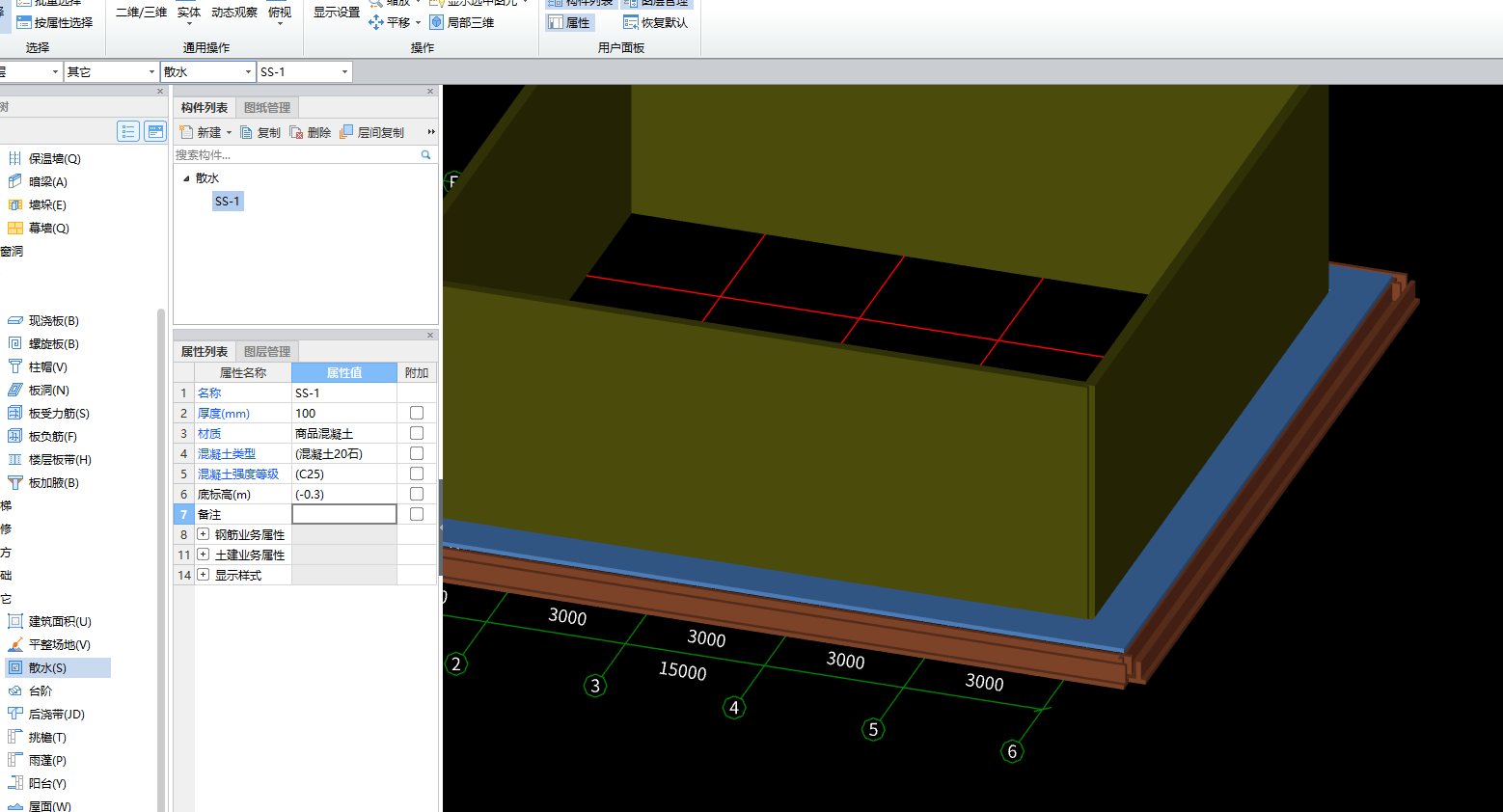The image size is (1503, 812).
Task: Tick the 附加 checkbox for 备注
Action: coord(417,514)
